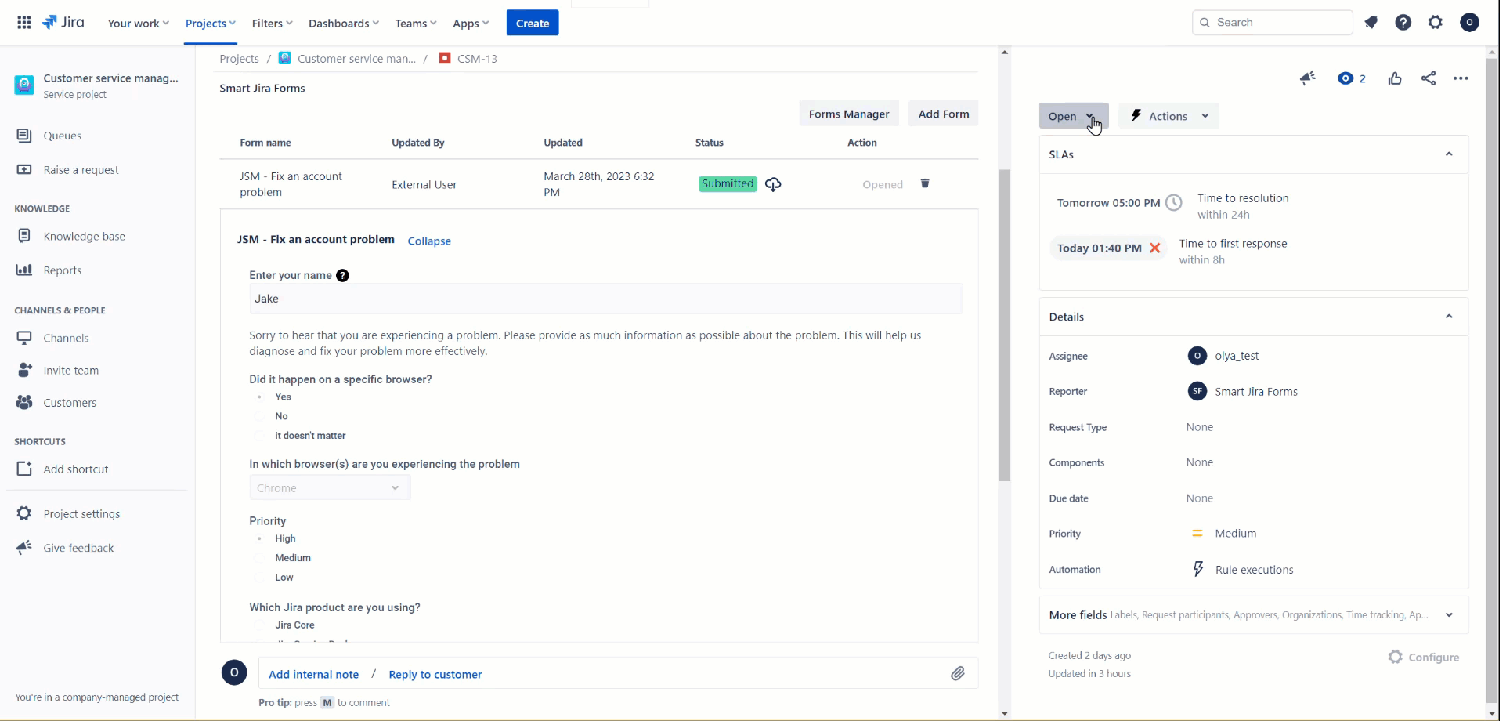Click the Create button
1500x721 pixels.
coord(532,22)
